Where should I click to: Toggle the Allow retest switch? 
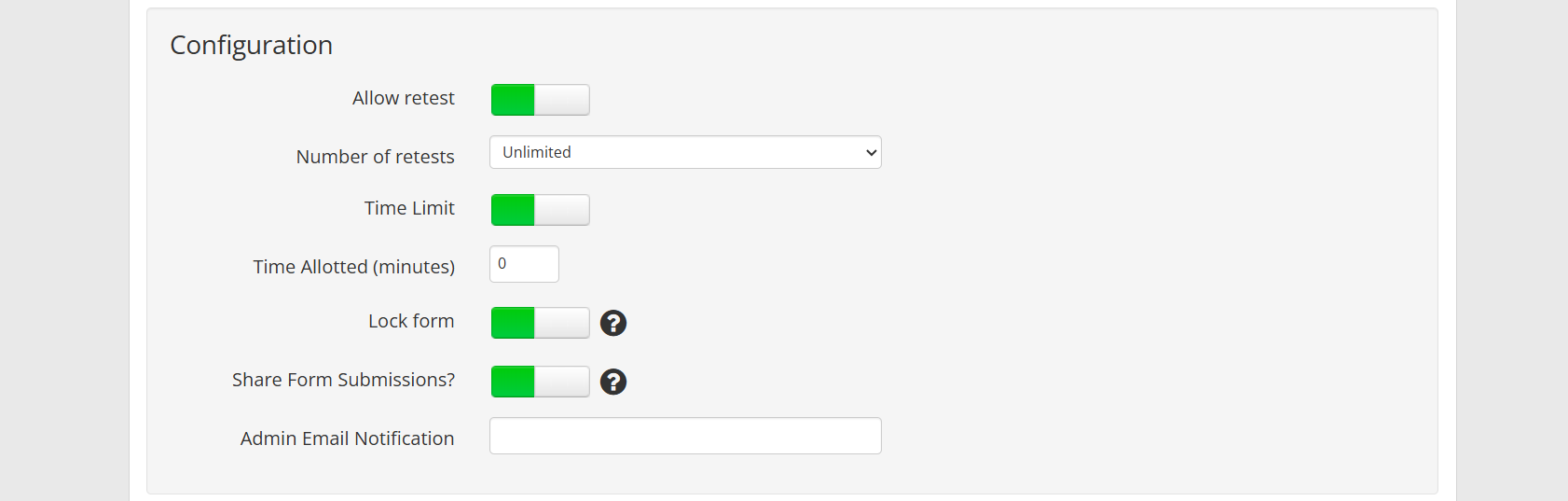coord(540,100)
